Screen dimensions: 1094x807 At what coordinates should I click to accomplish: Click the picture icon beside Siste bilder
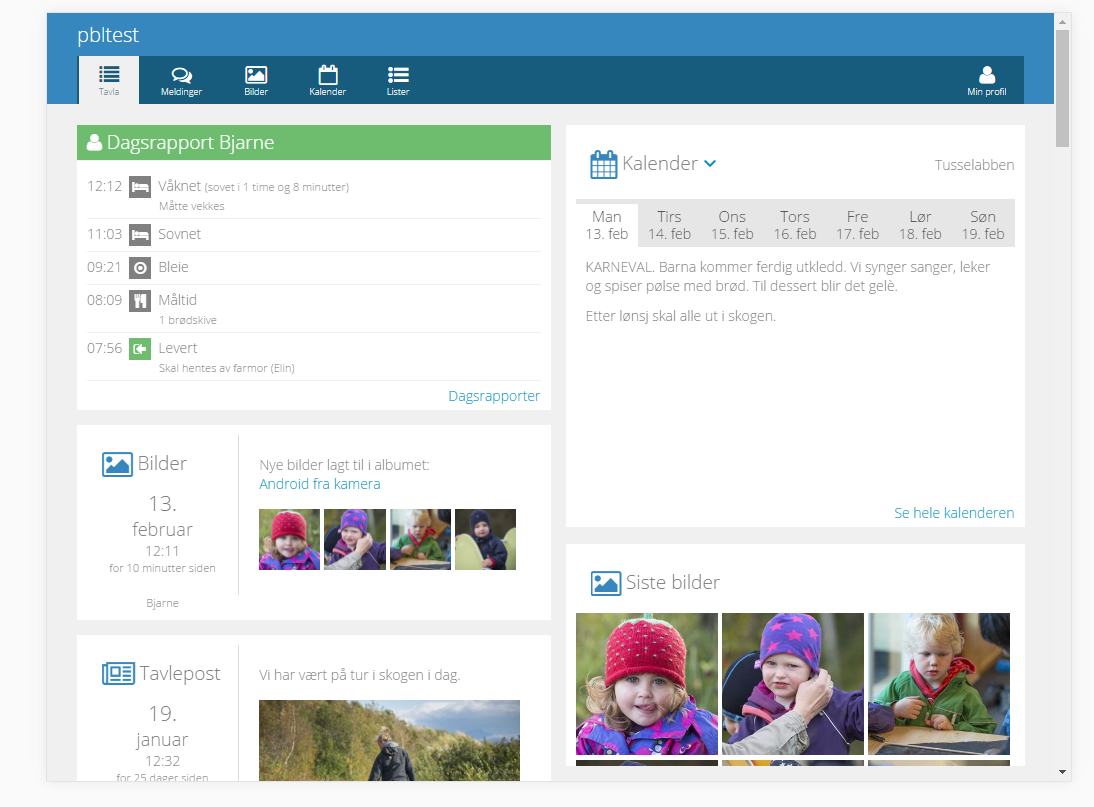606,583
